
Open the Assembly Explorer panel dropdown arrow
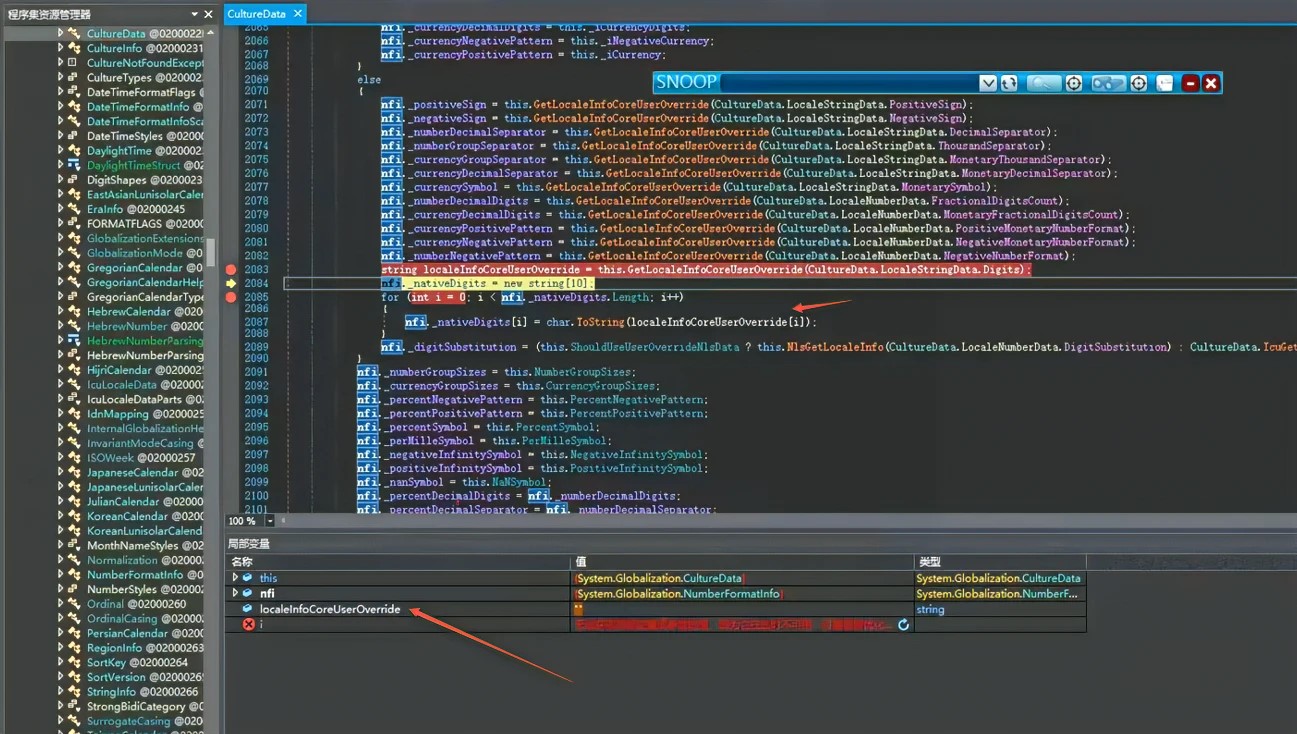click(x=193, y=14)
